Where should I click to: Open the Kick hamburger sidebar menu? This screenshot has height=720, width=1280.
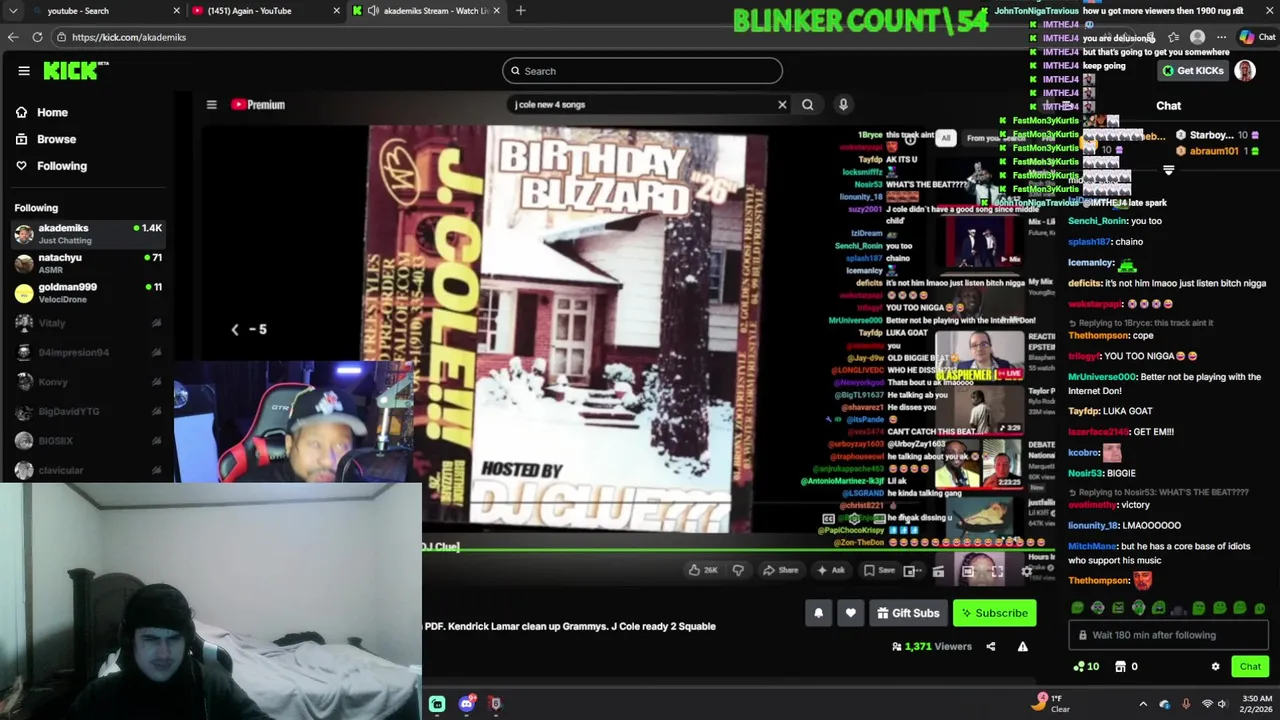[x=24, y=71]
